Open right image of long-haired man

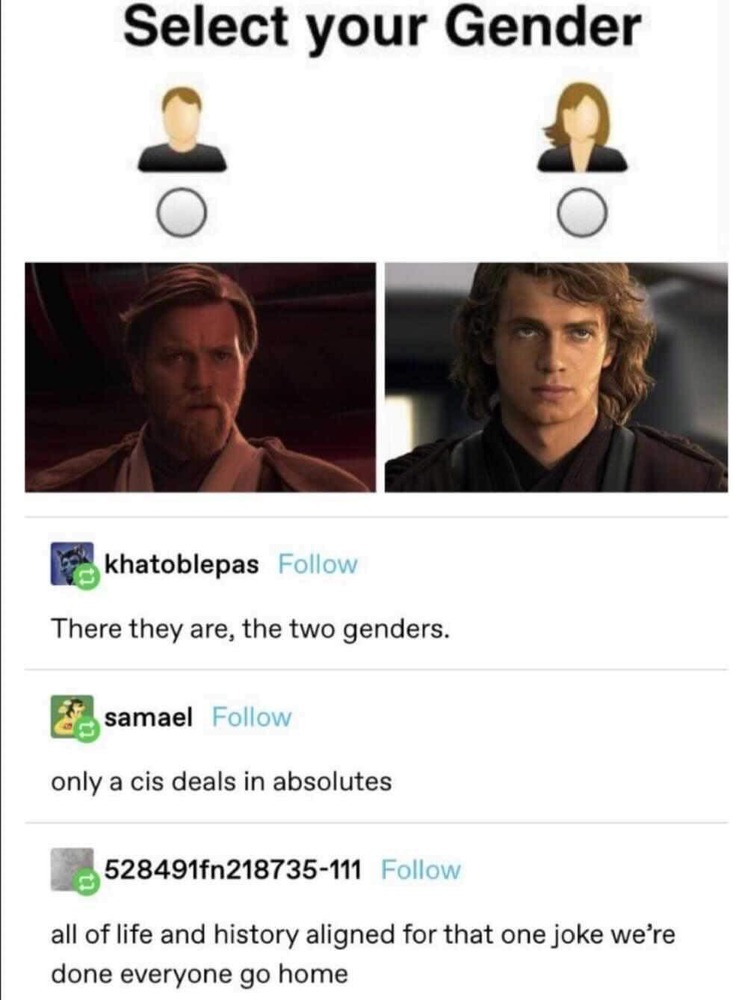click(x=556, y=377)
